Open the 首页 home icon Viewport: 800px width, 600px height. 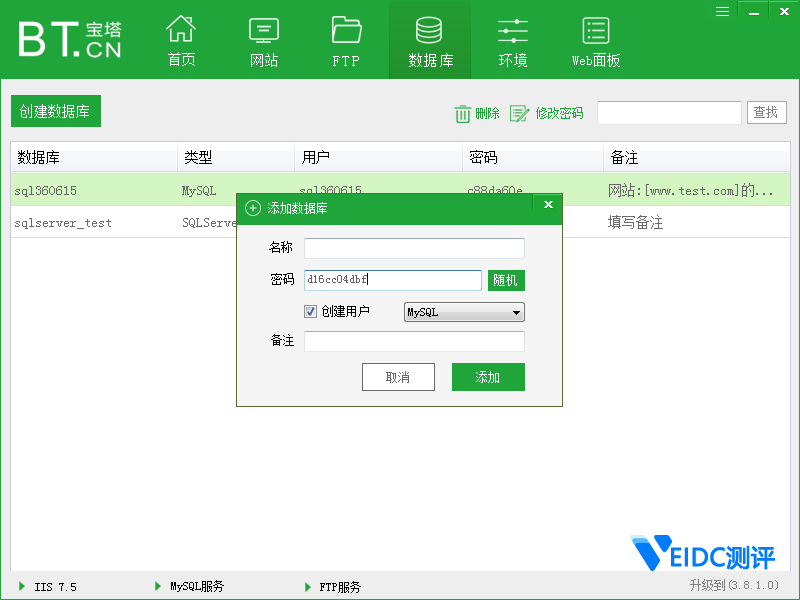(x=181, y=30)
